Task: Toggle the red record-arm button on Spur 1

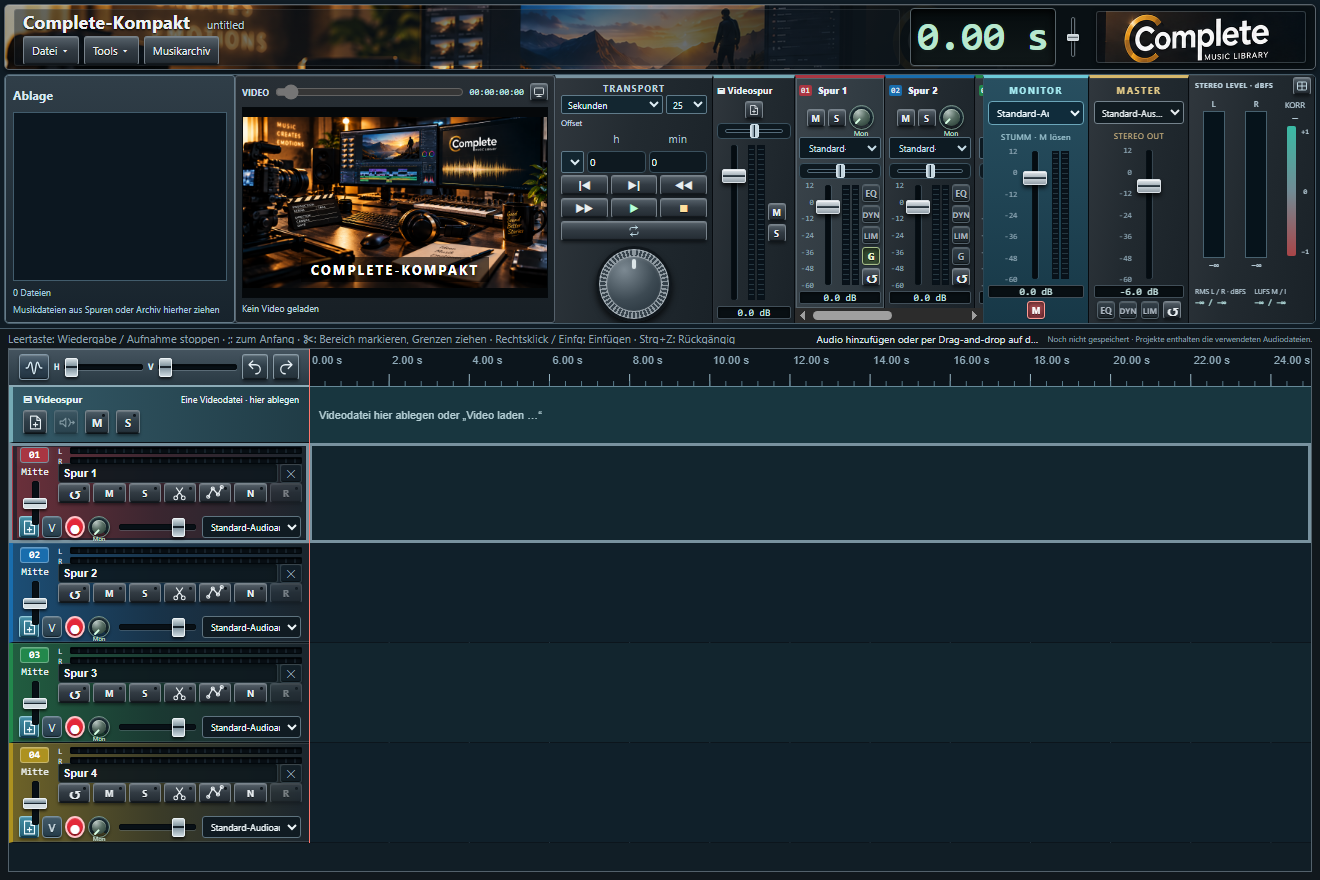Action: [x=75, y=527]
